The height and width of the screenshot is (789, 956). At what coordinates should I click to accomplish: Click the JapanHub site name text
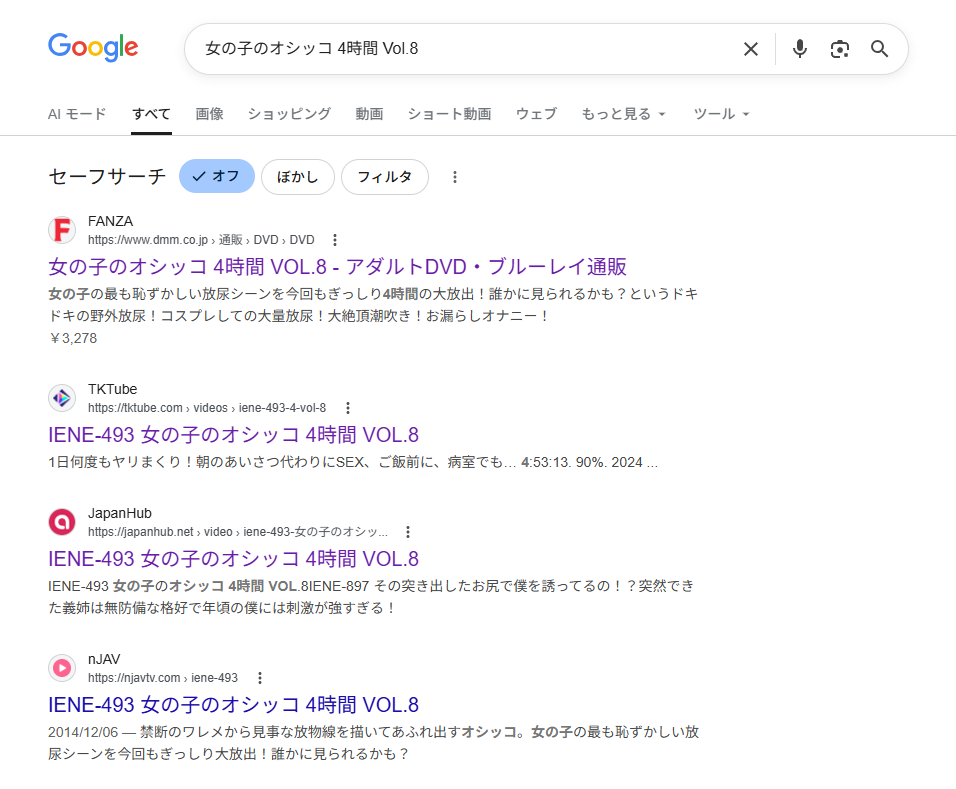click(120, 513)
